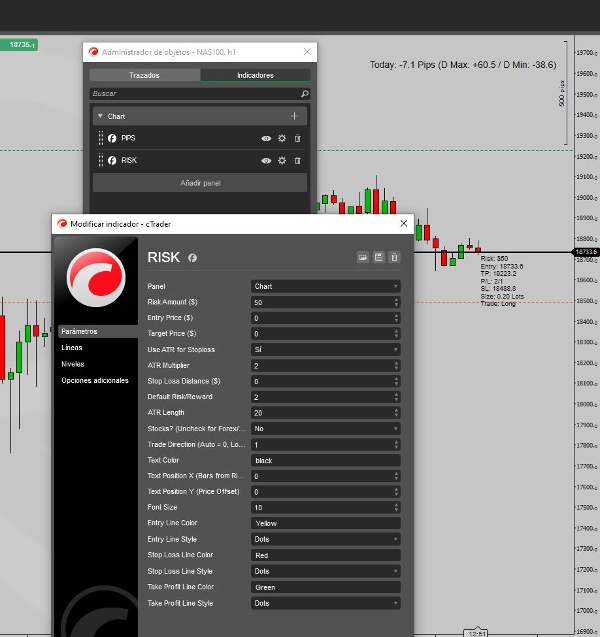Image resolution: width=600 pixels, height=637 pixels.
Task: Click the Default Risk/Reward stepper arrows
Action: [396, 397]
